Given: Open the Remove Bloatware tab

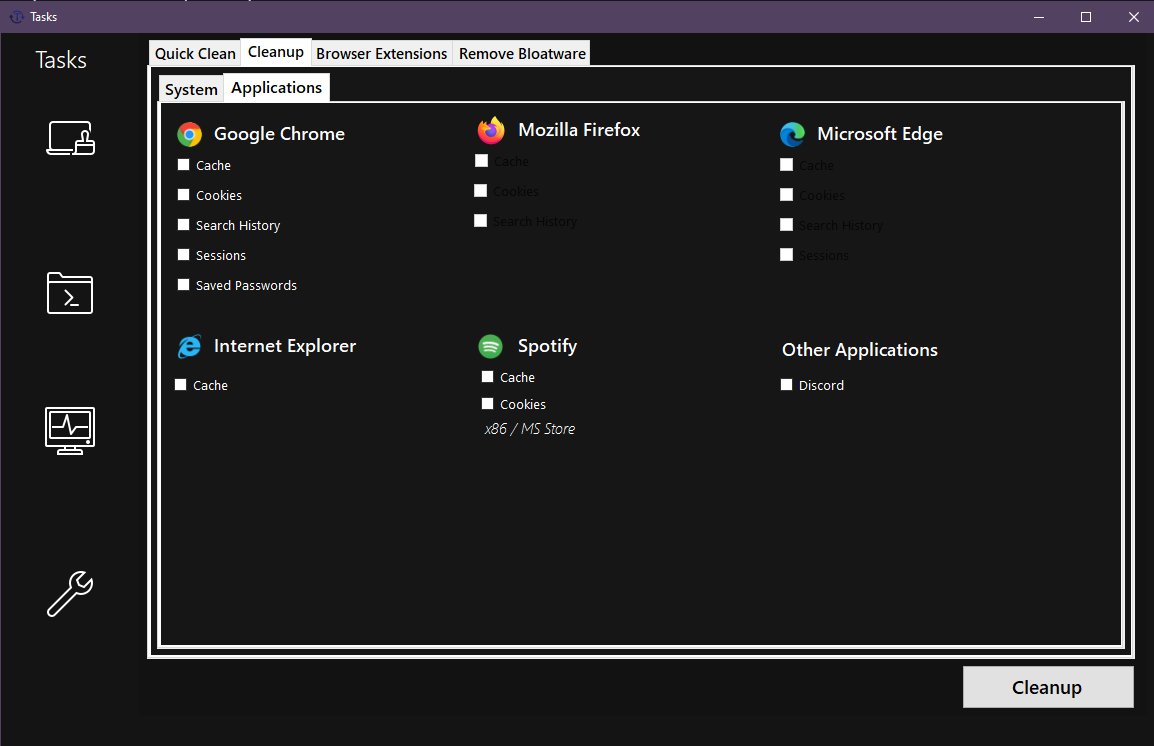Looking at the screenshot, I should coord(522,54).
